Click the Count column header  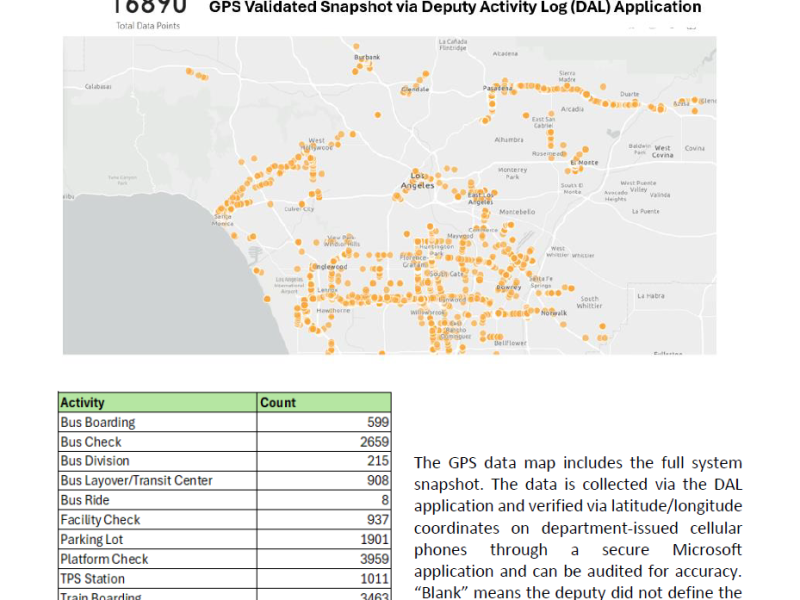point(278,403)
